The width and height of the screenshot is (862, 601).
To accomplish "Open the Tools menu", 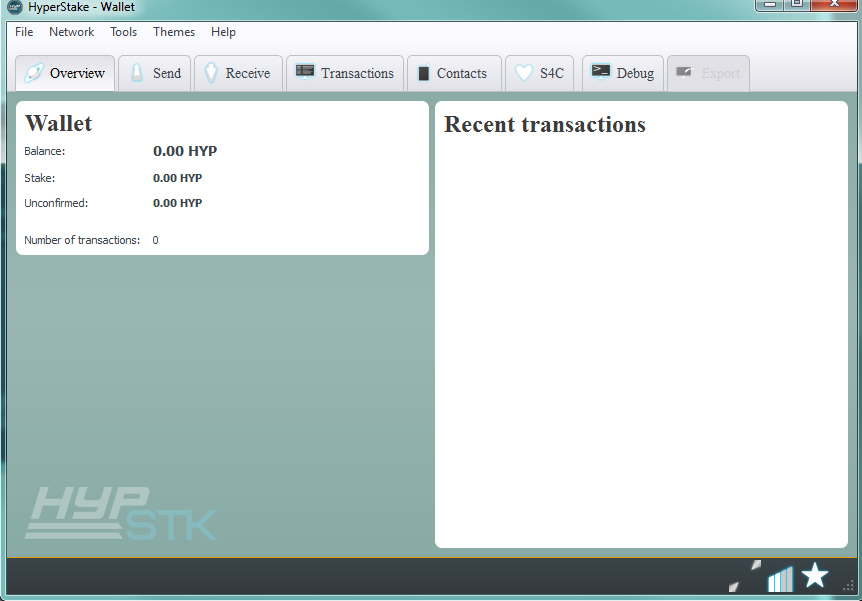I will coord(123,32).
